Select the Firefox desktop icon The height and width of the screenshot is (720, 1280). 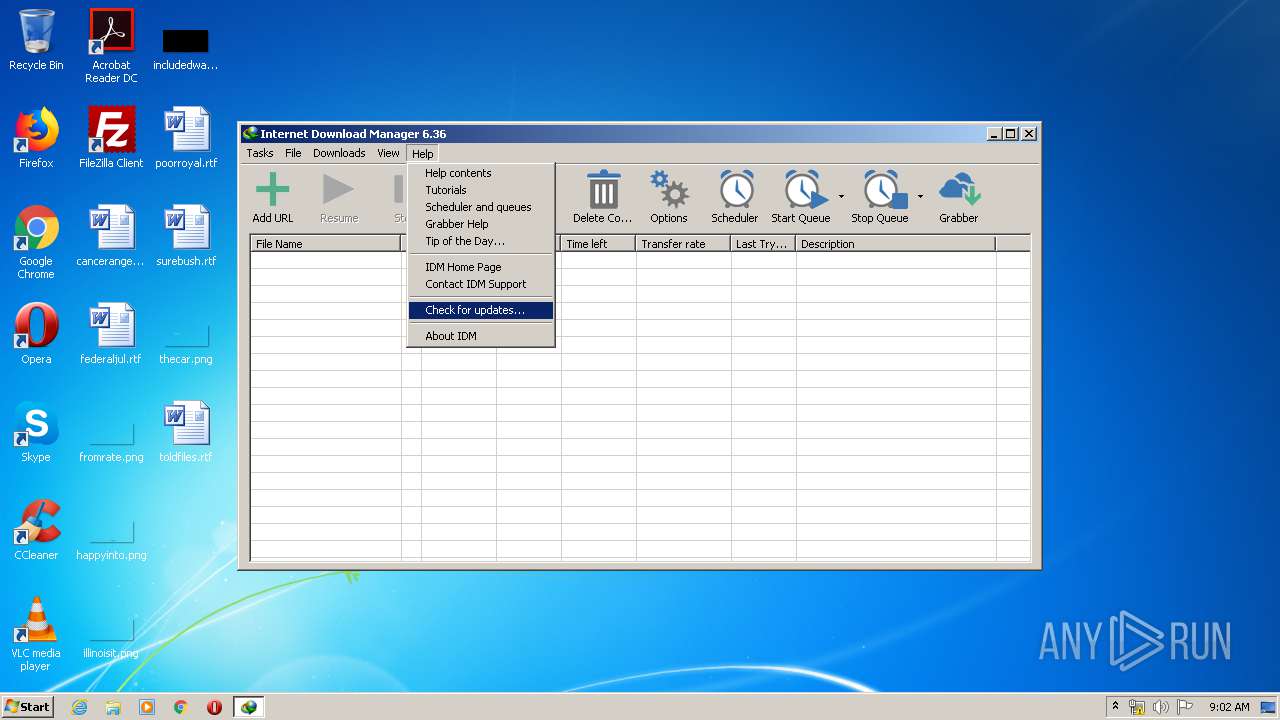click(x=36, y=138)
